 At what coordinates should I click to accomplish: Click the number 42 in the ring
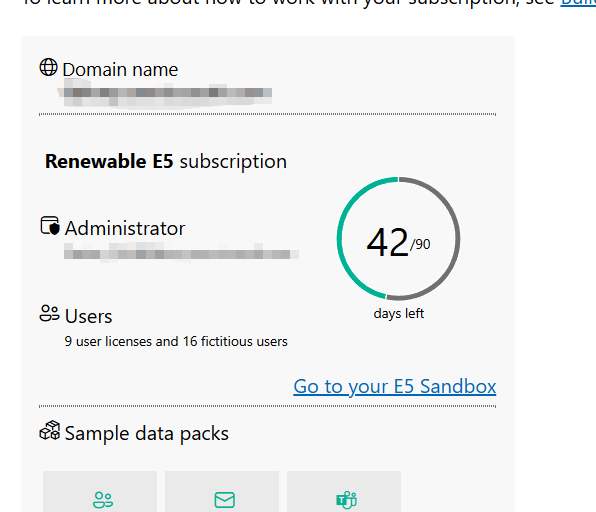point(387,242)
